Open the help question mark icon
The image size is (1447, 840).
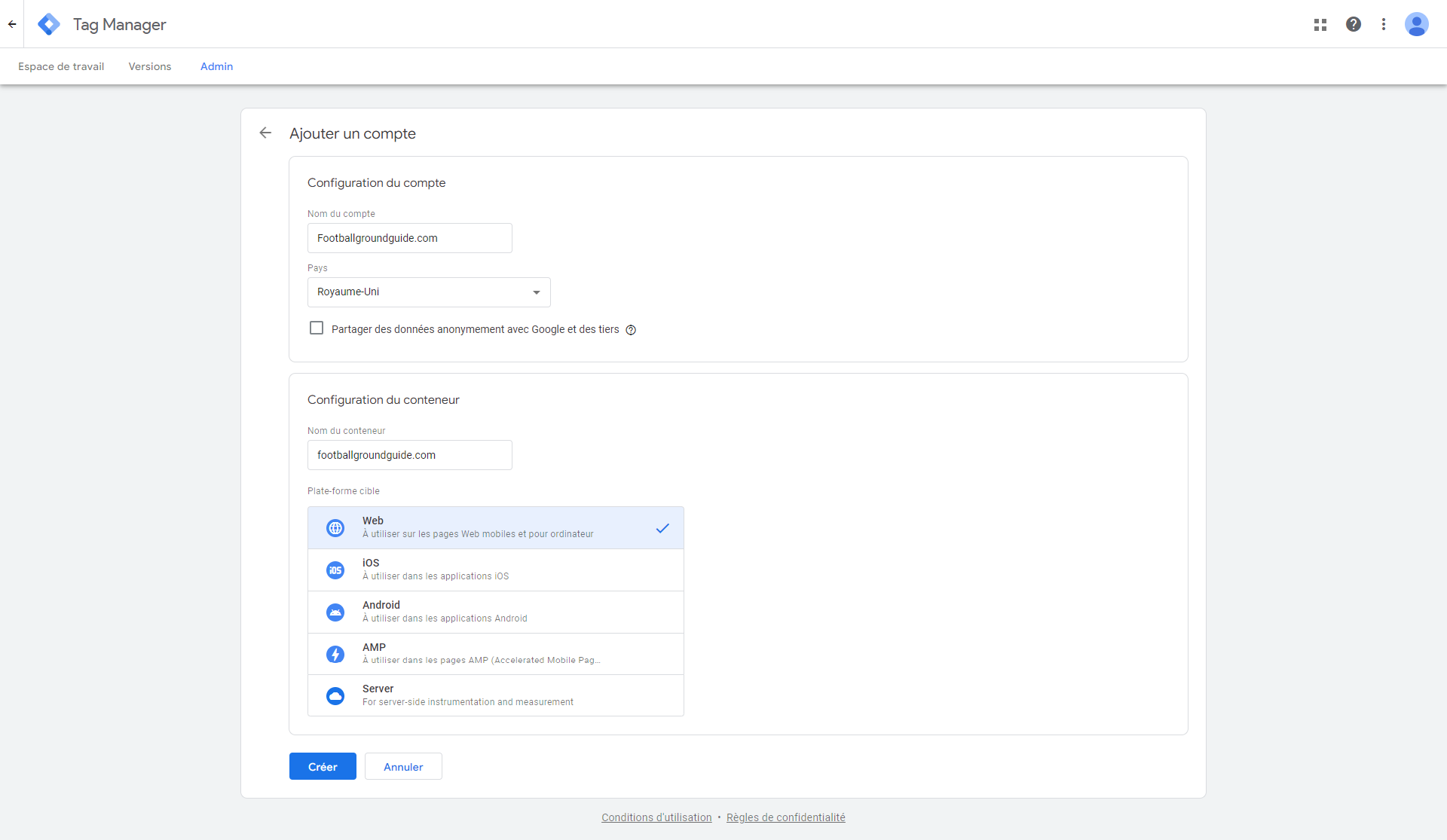1354,24
